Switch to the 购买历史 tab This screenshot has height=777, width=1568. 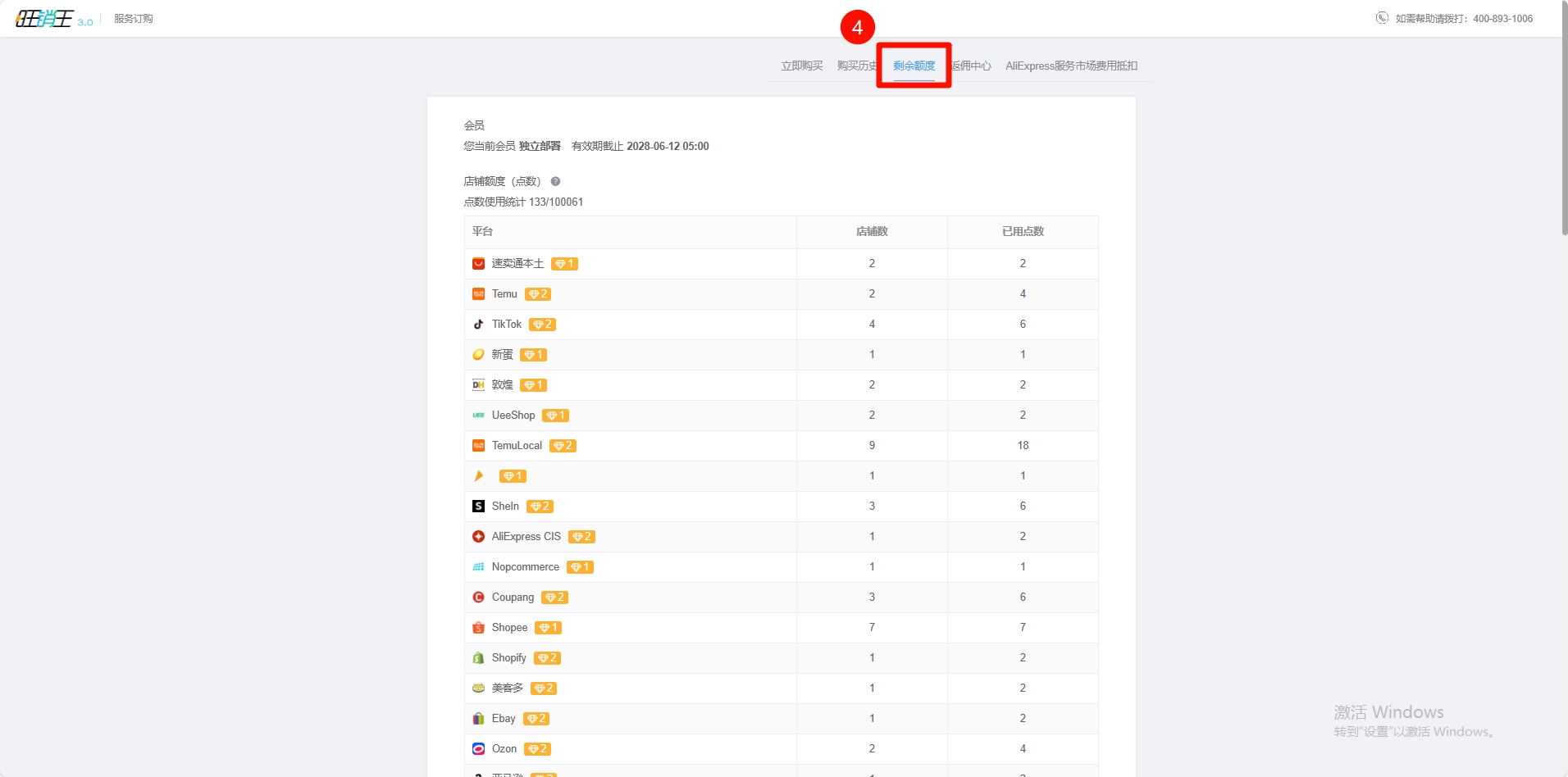coord(855,66)
